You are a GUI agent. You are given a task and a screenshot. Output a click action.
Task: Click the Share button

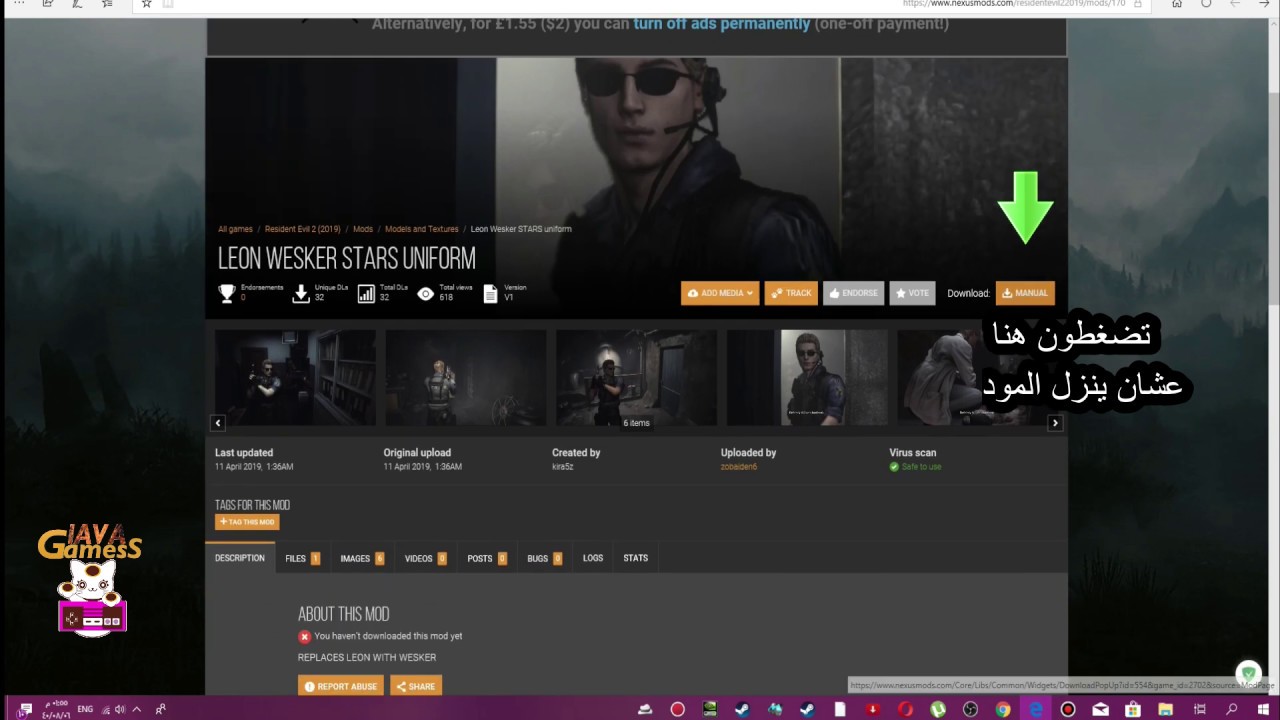point(415,686)
